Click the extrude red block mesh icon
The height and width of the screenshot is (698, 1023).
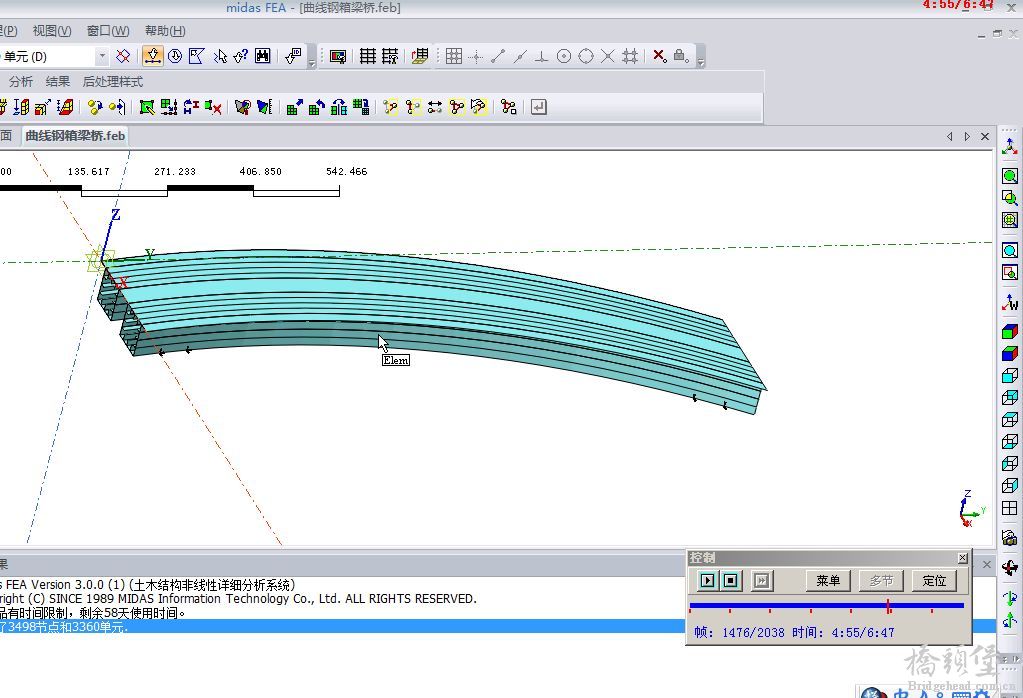pyautogui.click(x=65, y=107)
